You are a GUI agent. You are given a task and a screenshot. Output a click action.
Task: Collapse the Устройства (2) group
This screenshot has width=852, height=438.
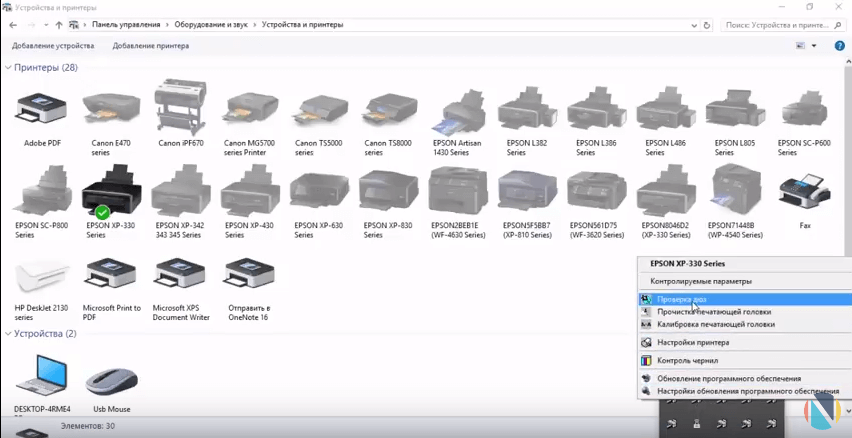pyautogui.click(x=8, y=334)
